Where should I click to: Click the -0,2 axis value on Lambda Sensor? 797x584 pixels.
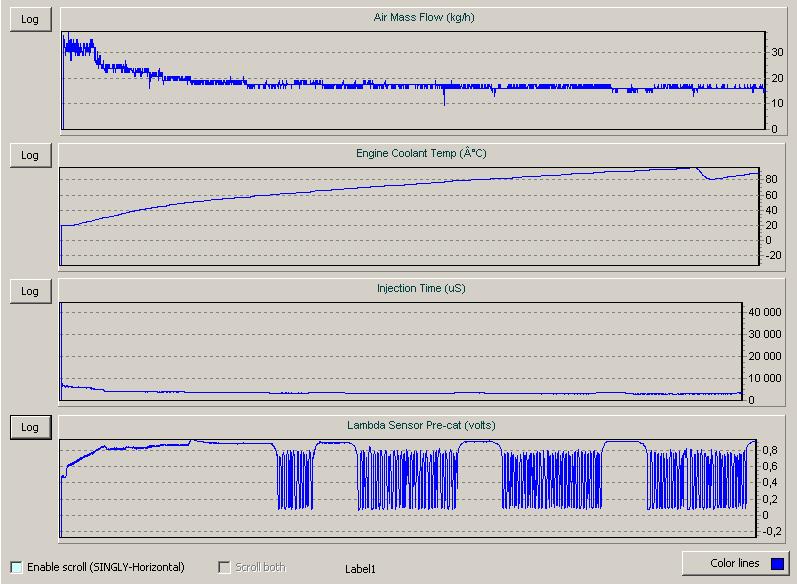pyautogui.click(x=772, y=531)
